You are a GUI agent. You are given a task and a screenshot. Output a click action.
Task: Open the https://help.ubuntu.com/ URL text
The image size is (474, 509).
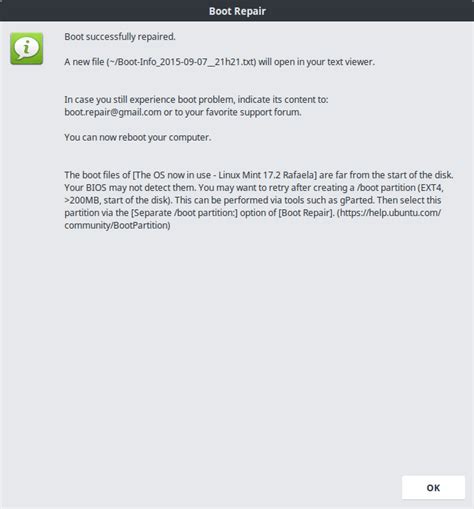[x=390, y=213]
